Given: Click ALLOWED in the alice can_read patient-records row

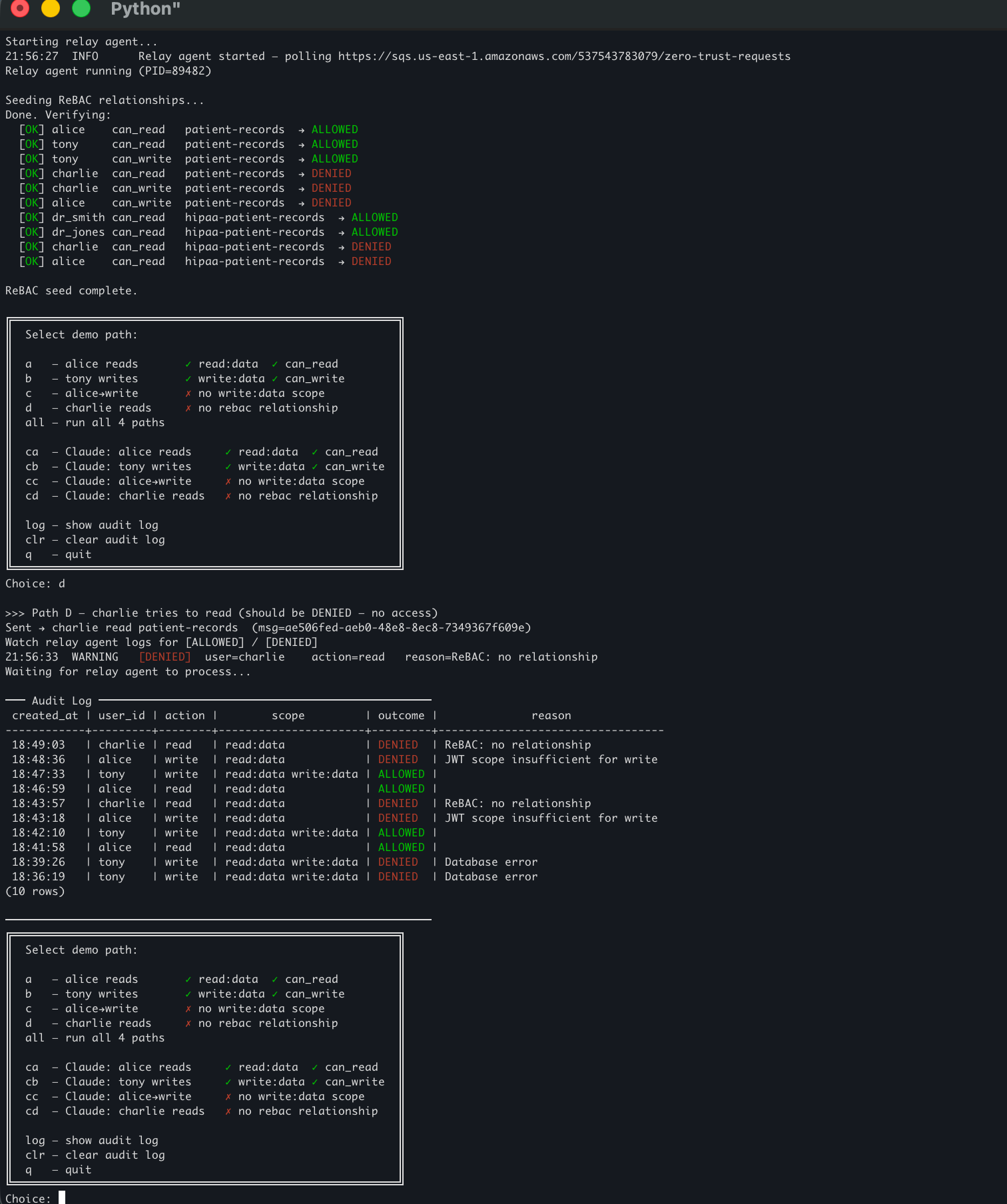Looking at the screenshot, I should (x=334, y=130).
